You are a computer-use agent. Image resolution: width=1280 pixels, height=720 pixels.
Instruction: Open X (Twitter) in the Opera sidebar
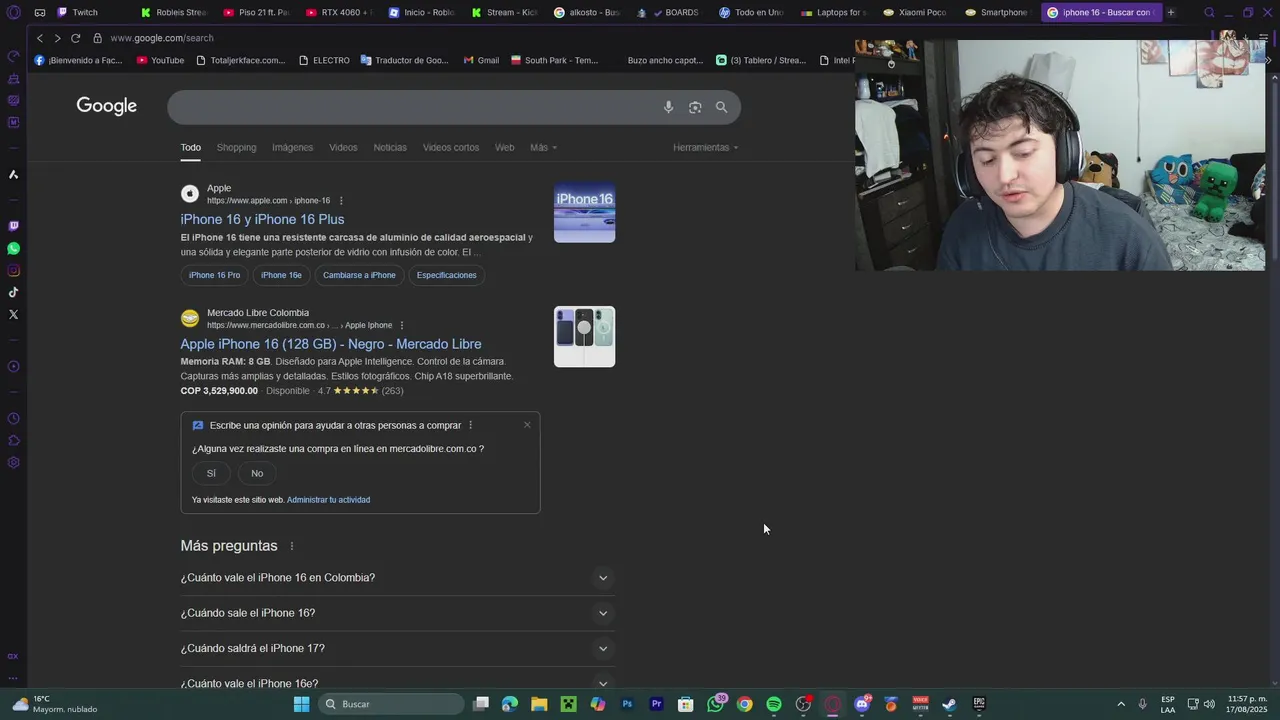pos(13,314)
